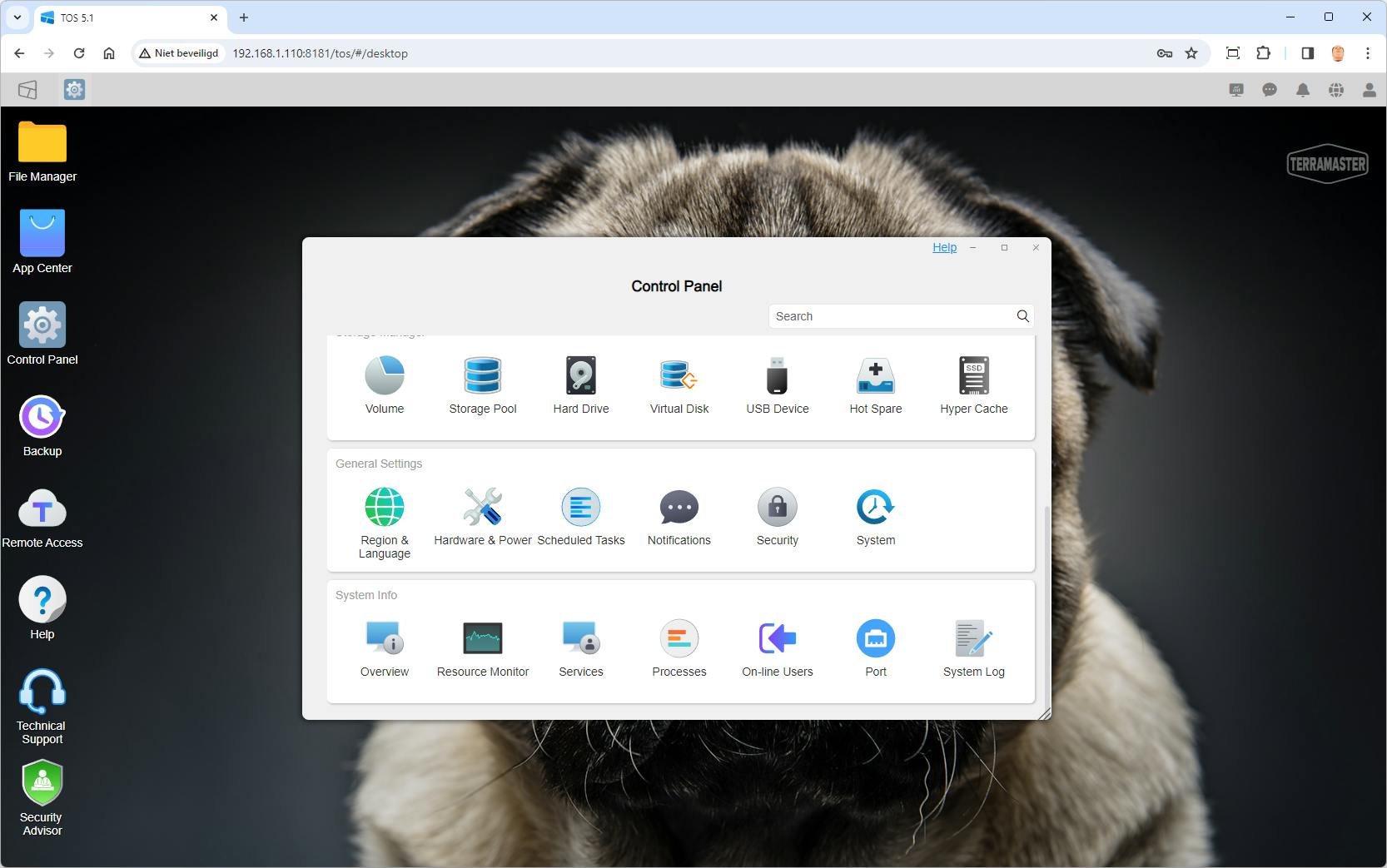Launch Security Advisor
The height and width of the screenshot is (868, 1387).
pyautogui.click(x=42, y=798)
